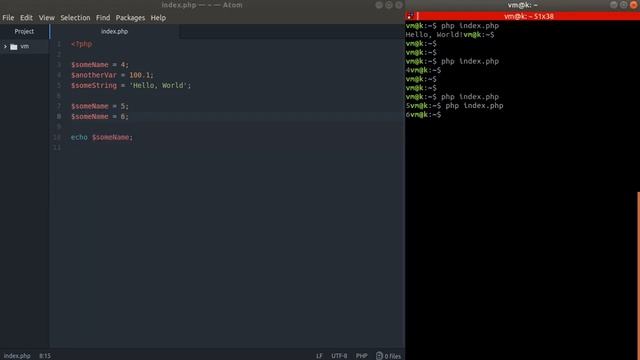Screen dimensions: 640x360
Task: Select the vm folder icon in tree
Action: [14, 47]
